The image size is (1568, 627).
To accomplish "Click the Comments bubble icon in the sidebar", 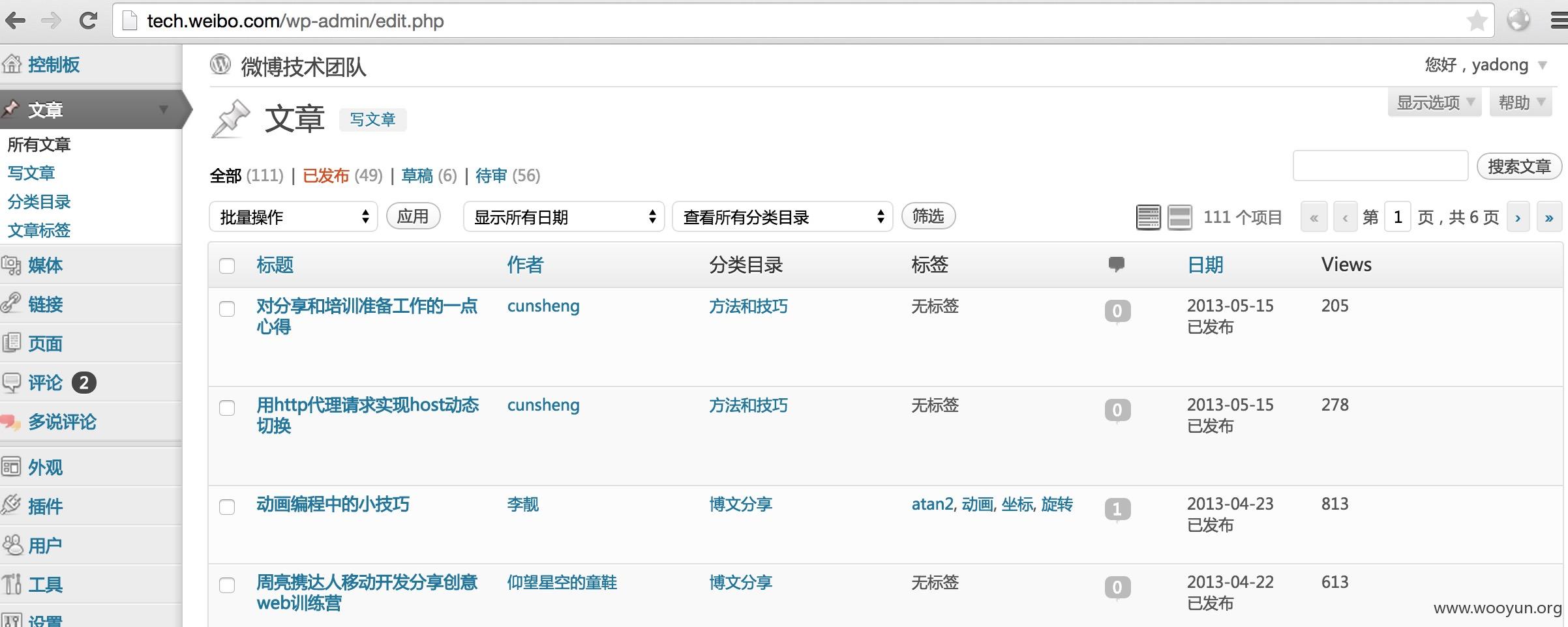I will 12,383.
